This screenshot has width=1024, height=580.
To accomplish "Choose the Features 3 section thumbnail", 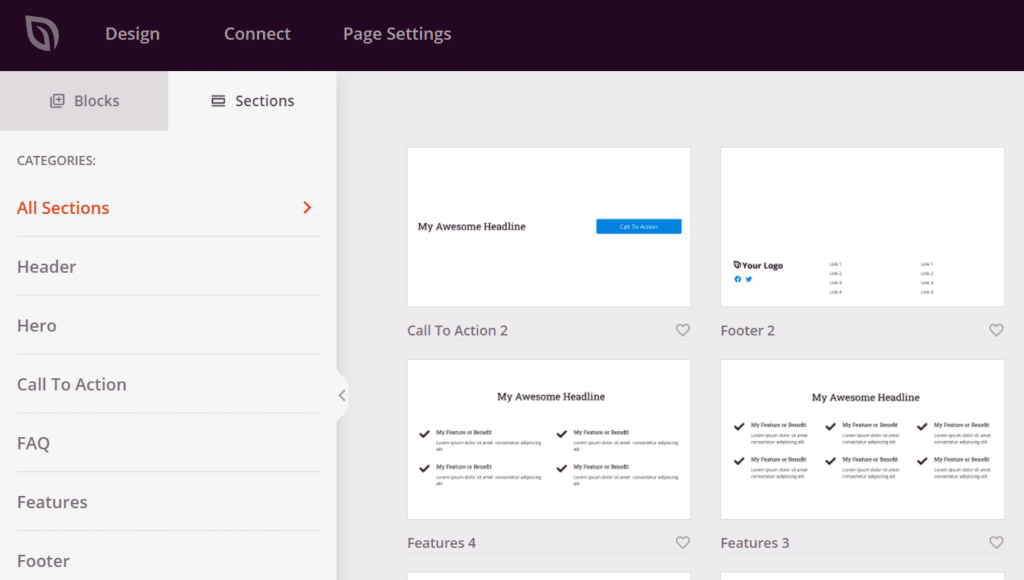I will [862, 440].
